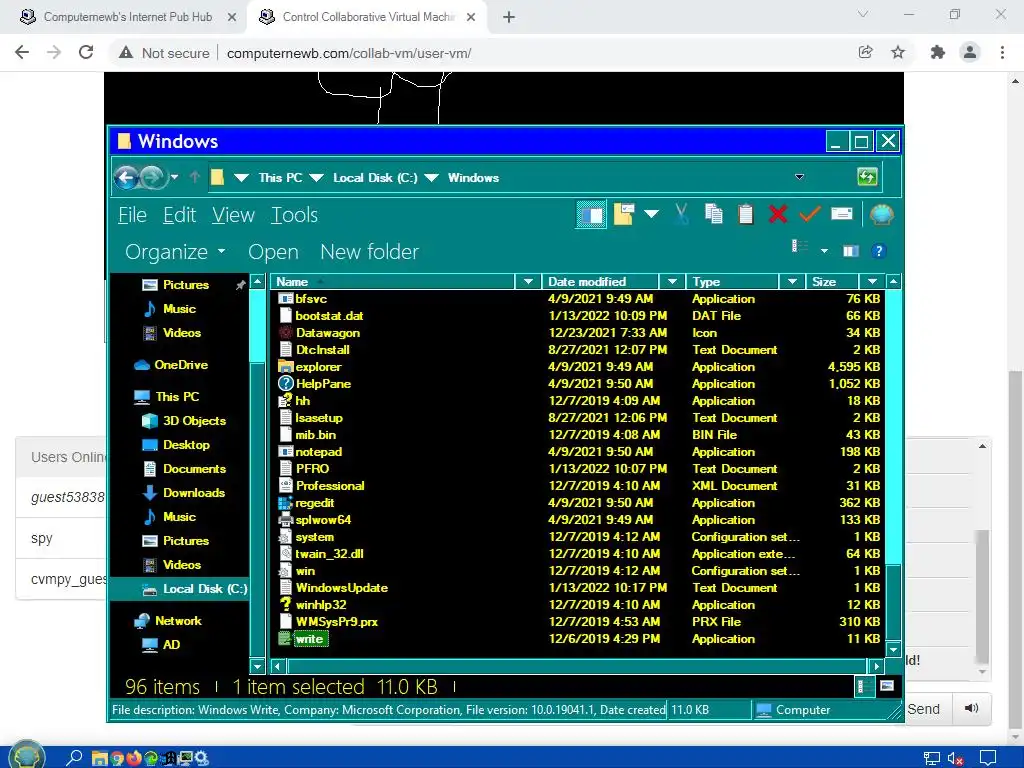
Task: Select the regedit application file
Action: [306, 503]
